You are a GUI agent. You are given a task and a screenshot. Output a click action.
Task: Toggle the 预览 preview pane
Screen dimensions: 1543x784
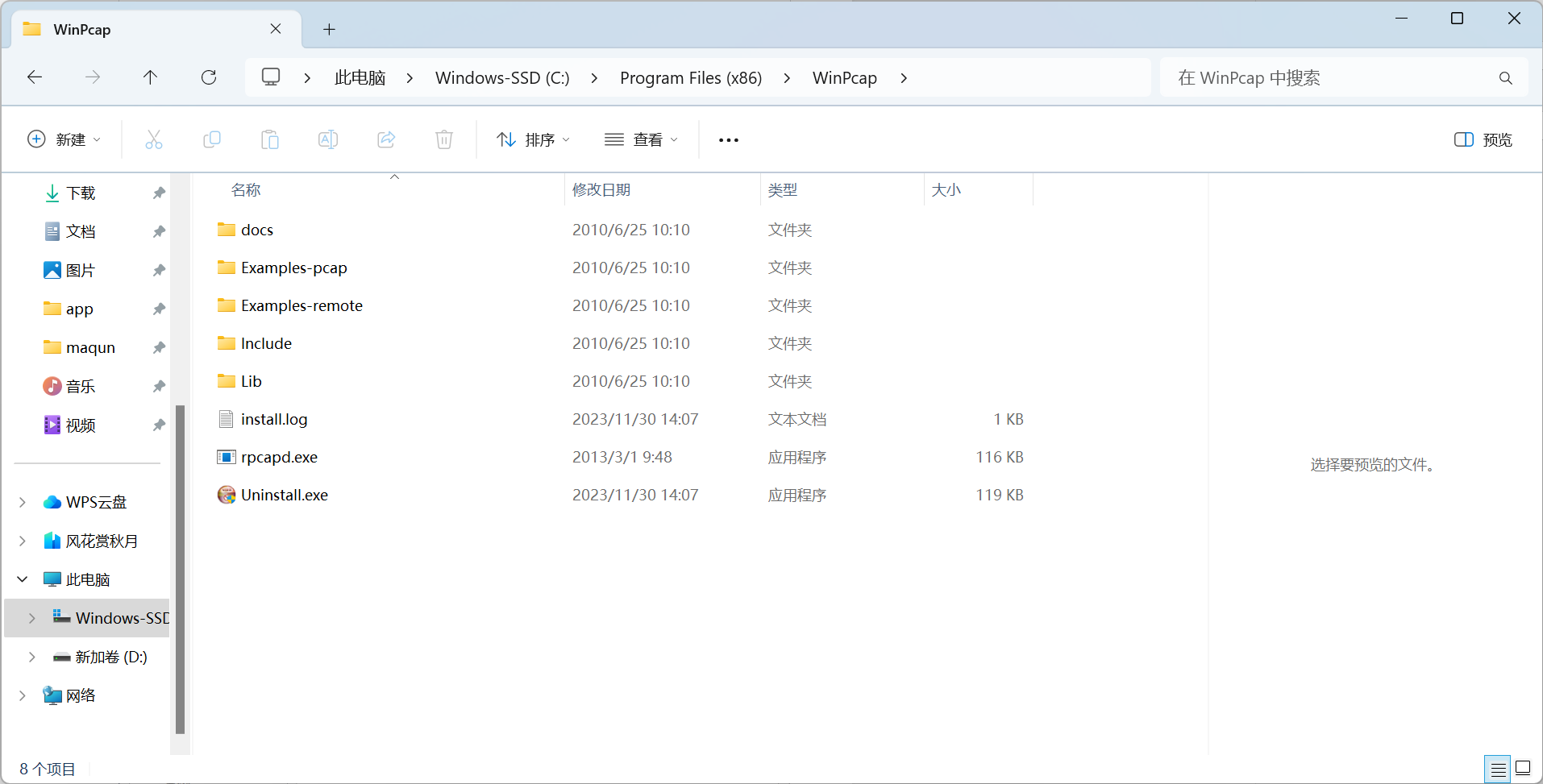pyautogui.click(x=1483, y=139)
